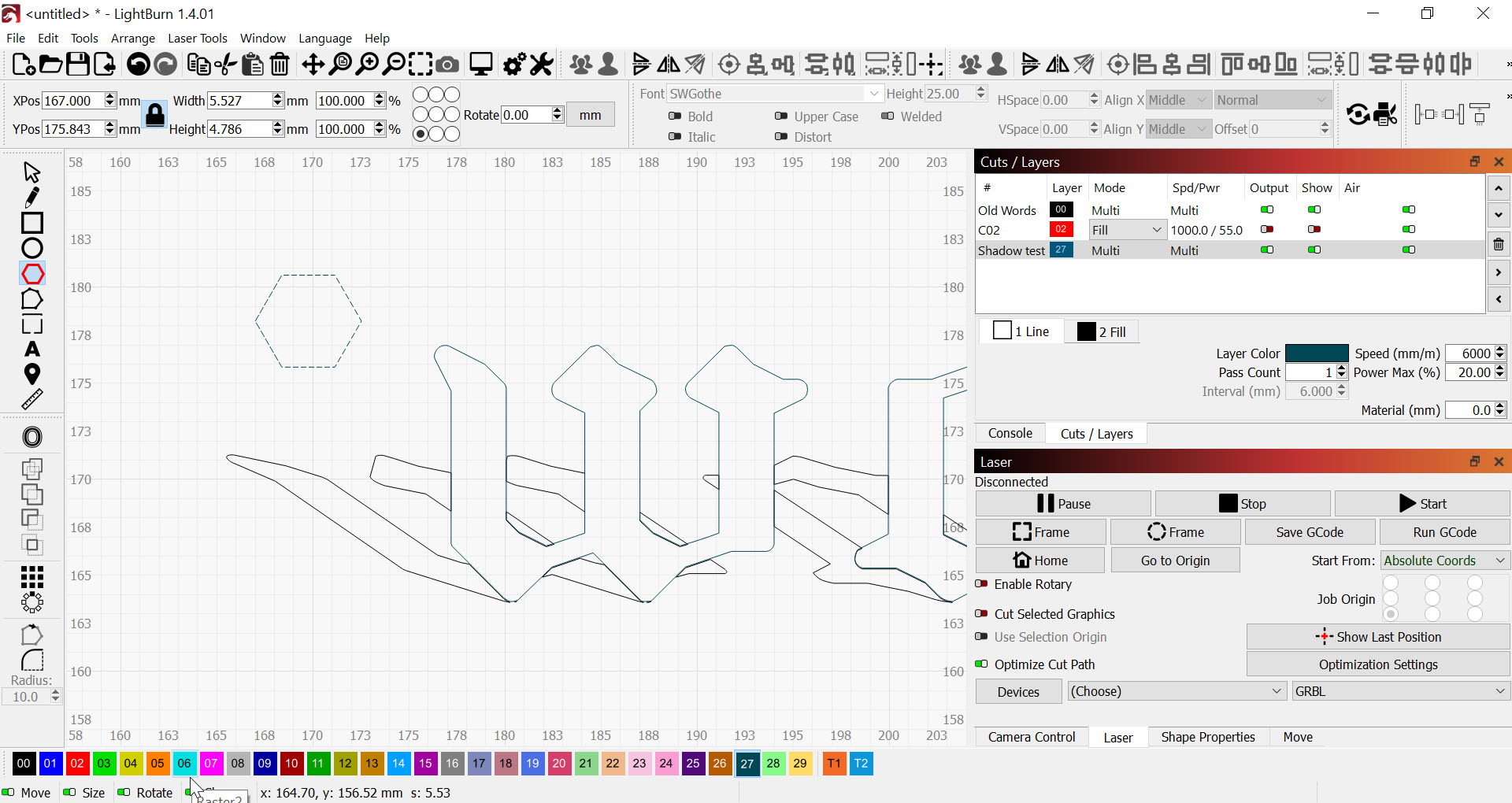1512x803 pixels.
Task: Toggle Show for C02 layer
Action: [1314, 229]
